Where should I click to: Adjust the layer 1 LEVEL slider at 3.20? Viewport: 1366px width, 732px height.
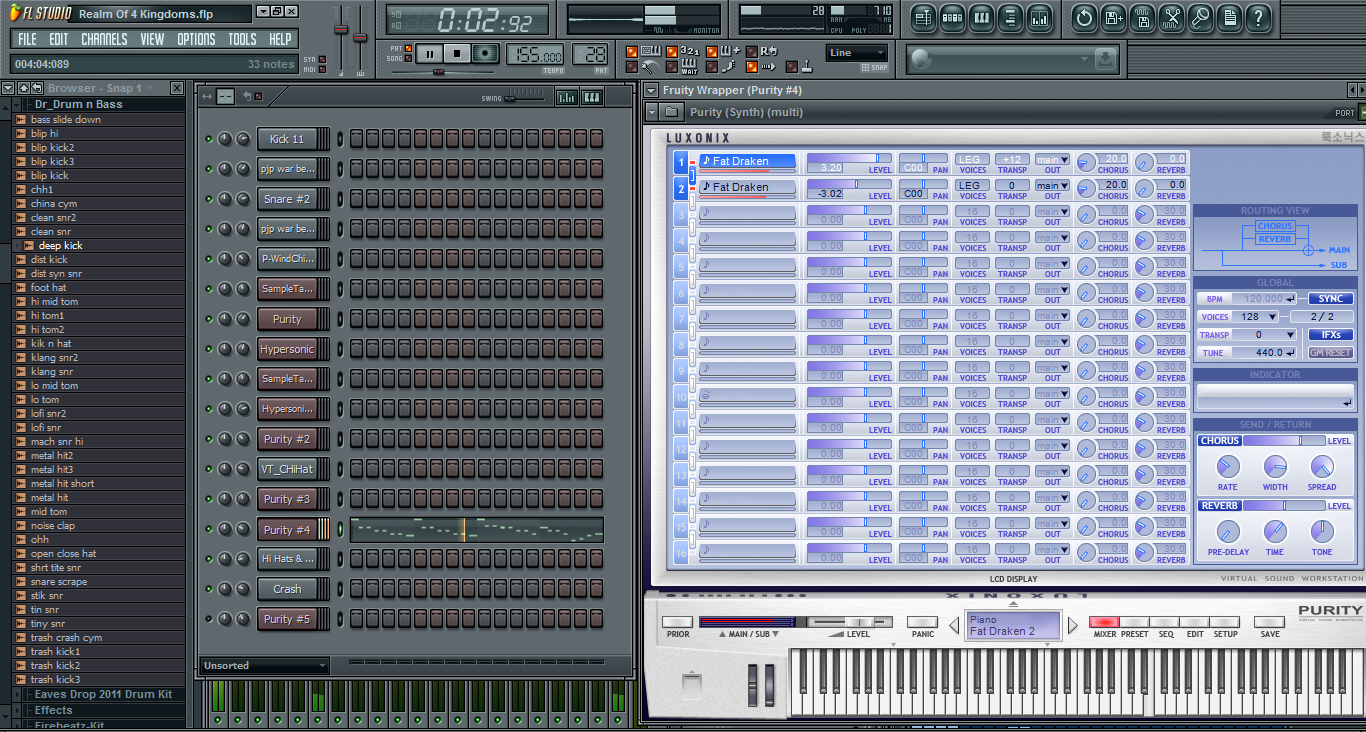pos(849,158)
